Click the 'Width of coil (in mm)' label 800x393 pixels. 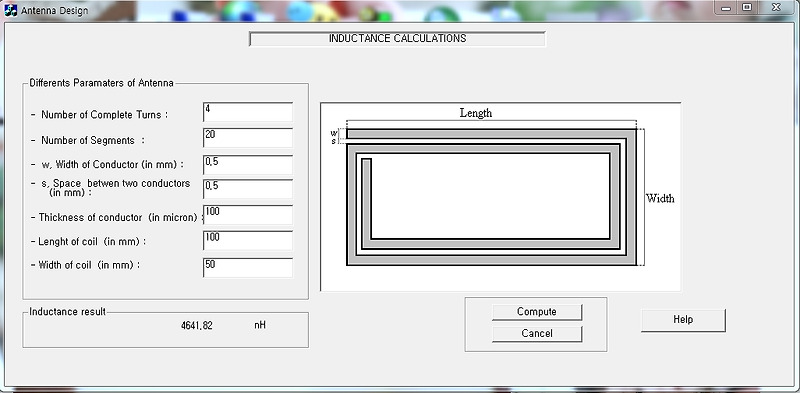(89, 265)
